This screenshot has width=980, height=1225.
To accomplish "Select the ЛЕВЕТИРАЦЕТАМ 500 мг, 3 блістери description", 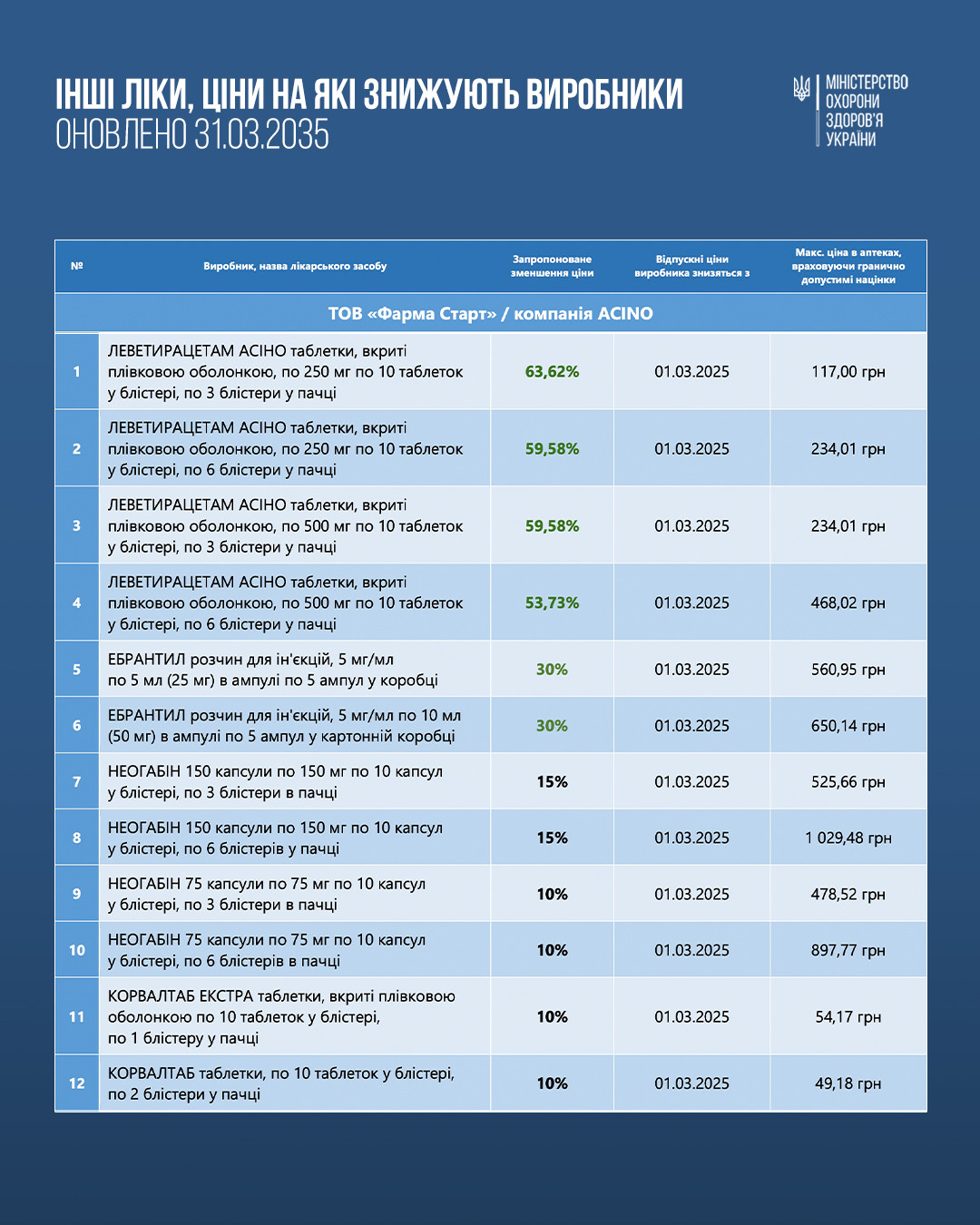I will coord(286,525).
